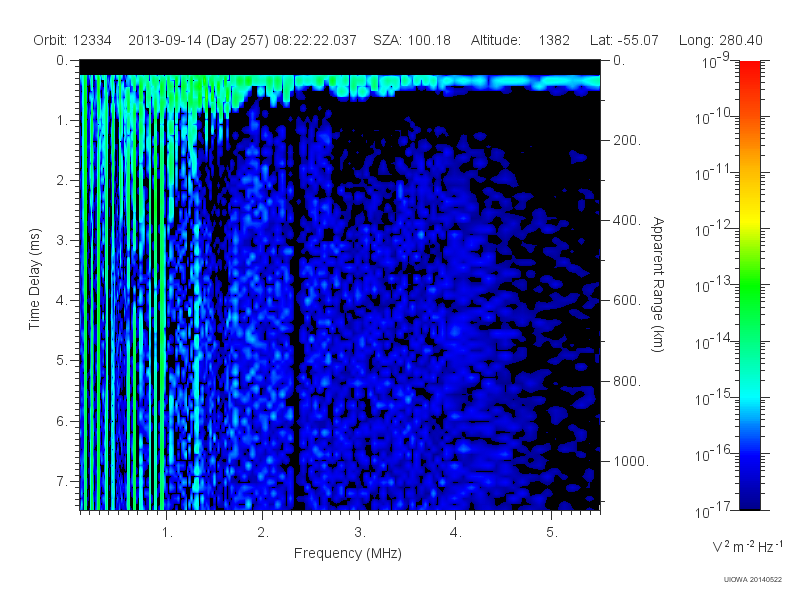The image size is (800, 600).
Task: Click apparent range tick label '1000.'
Action: (x=631, y=461)
